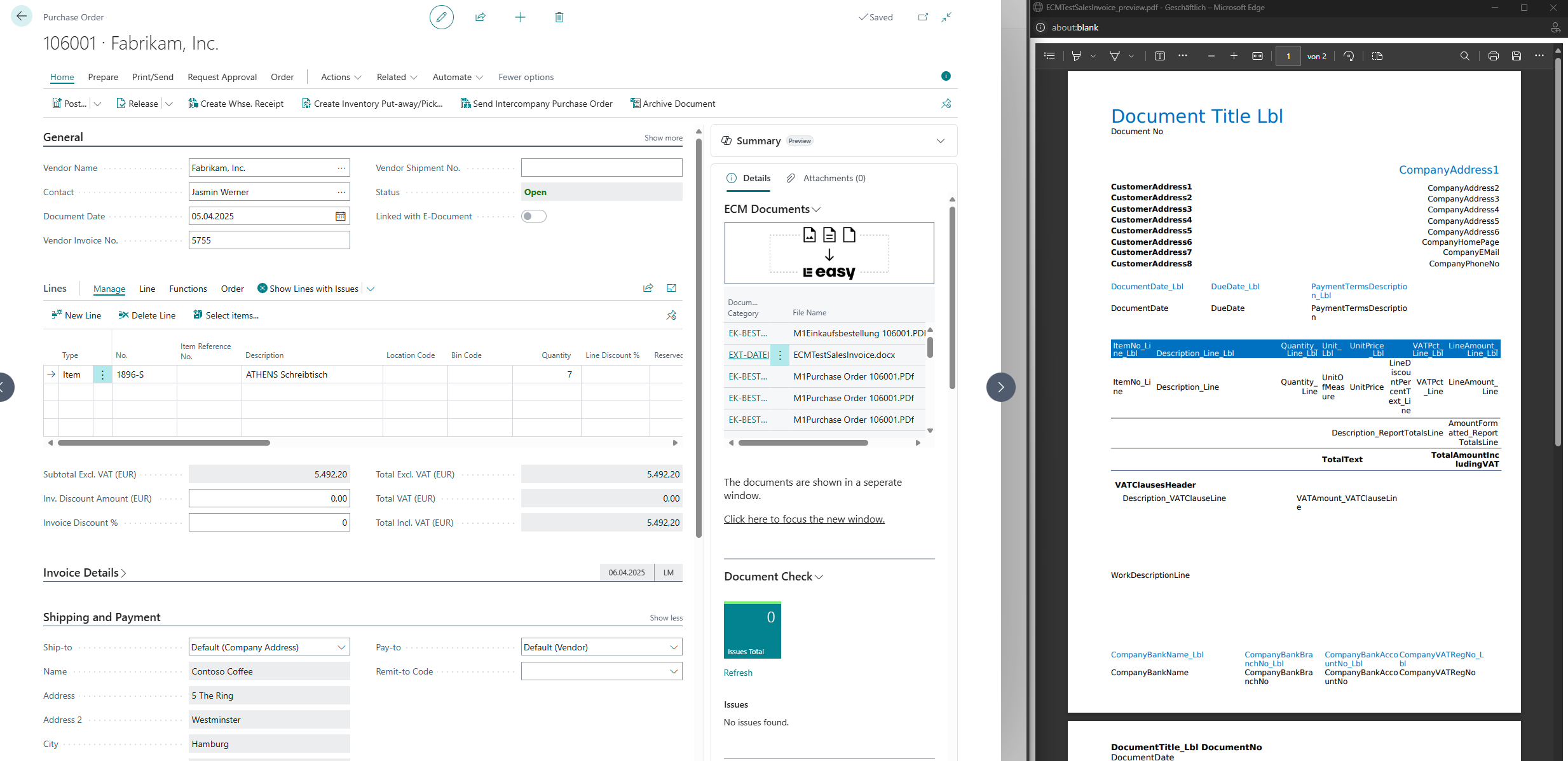
Task: Toggle Linked with E-Document switch
Action: [533, 216]
